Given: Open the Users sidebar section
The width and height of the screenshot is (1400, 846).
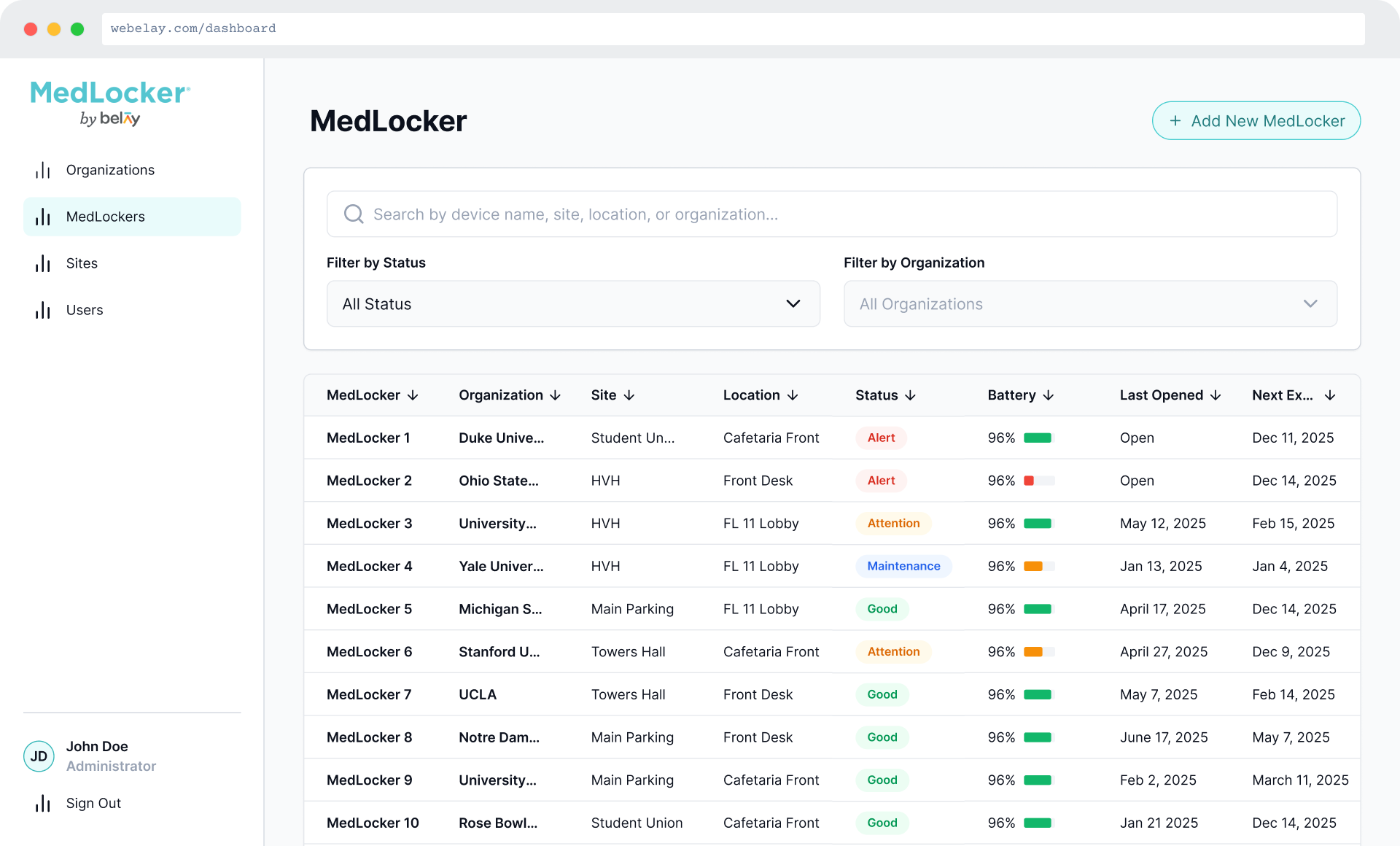Looking at the screenshot, I should pos(85,310).
